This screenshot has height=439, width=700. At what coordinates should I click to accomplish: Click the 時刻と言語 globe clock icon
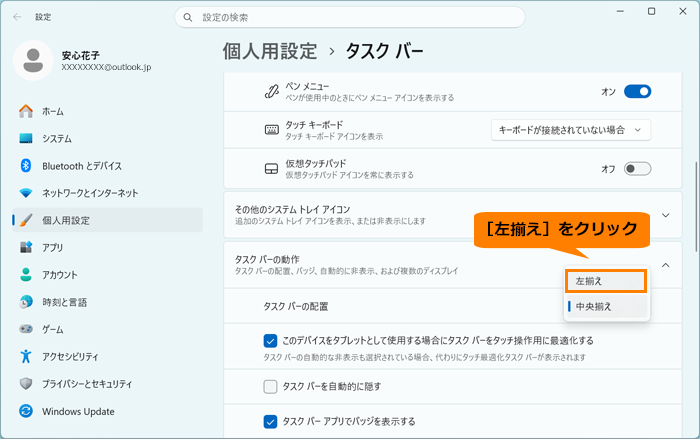(x=26, y=302)
